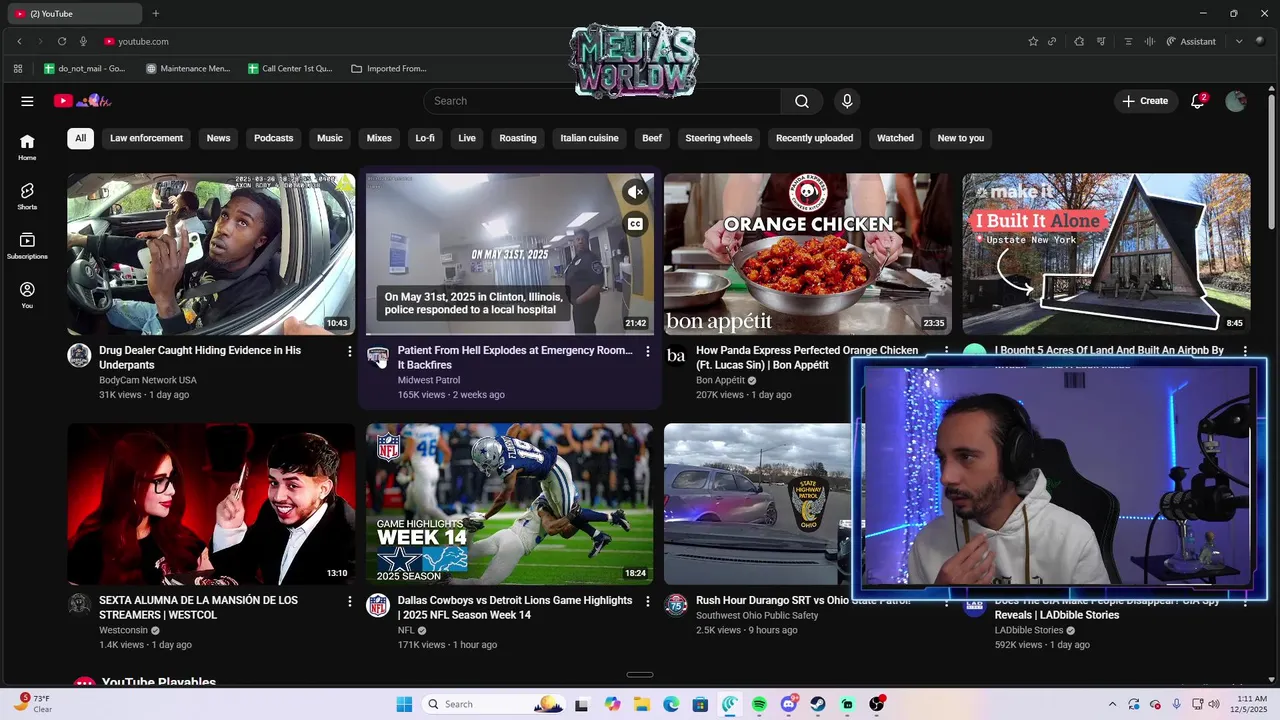The width and height of the screenshot is (1280, 720).
Task: Go back in browser history
Action: coord(19,41)
